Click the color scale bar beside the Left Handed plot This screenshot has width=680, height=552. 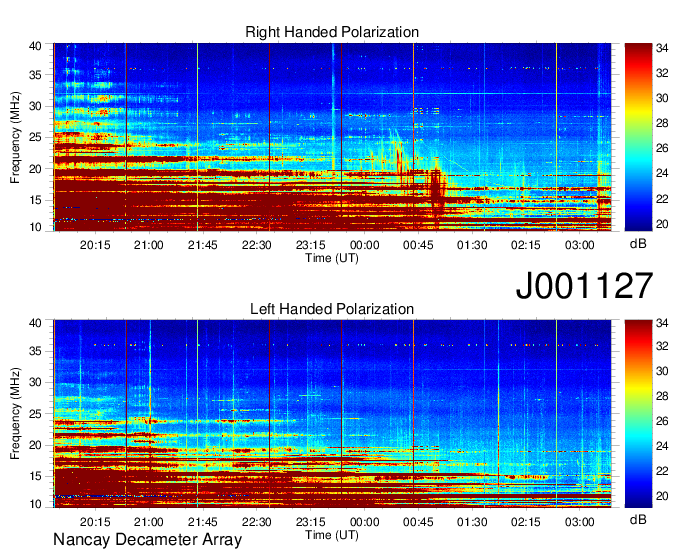coord(638,414)
